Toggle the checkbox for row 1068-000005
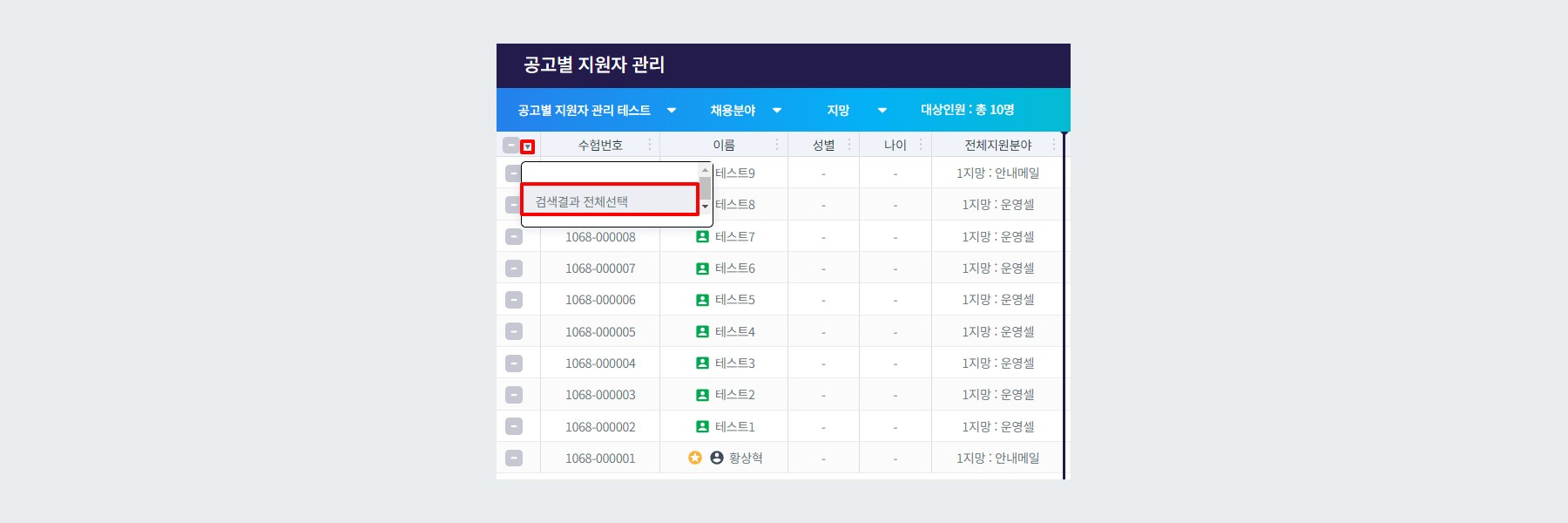 click(x=514, y=331)
